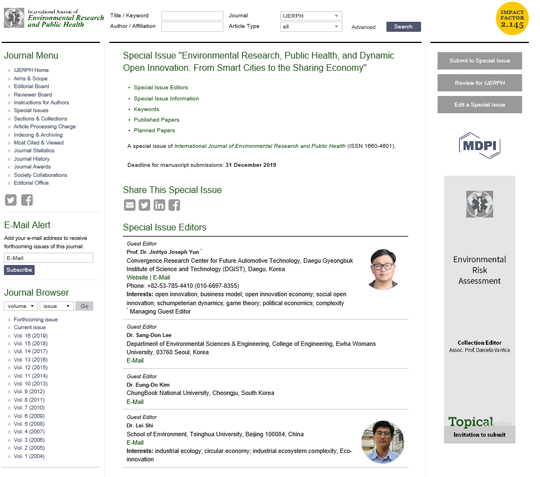Image resolution: width=540 pixels, height=477 pixels.
Task: Open Vol. 10 (2013) link
Action: point(31,384)
